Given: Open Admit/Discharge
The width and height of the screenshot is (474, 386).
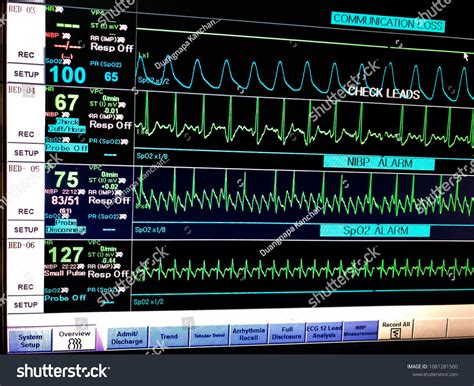Looking at the screenshot, I should 127,337.
